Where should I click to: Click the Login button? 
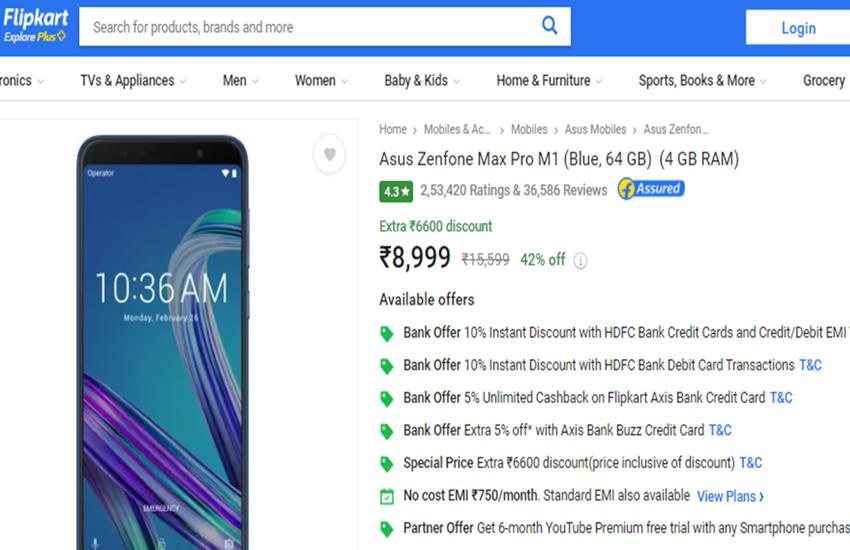tap(797, 28)
